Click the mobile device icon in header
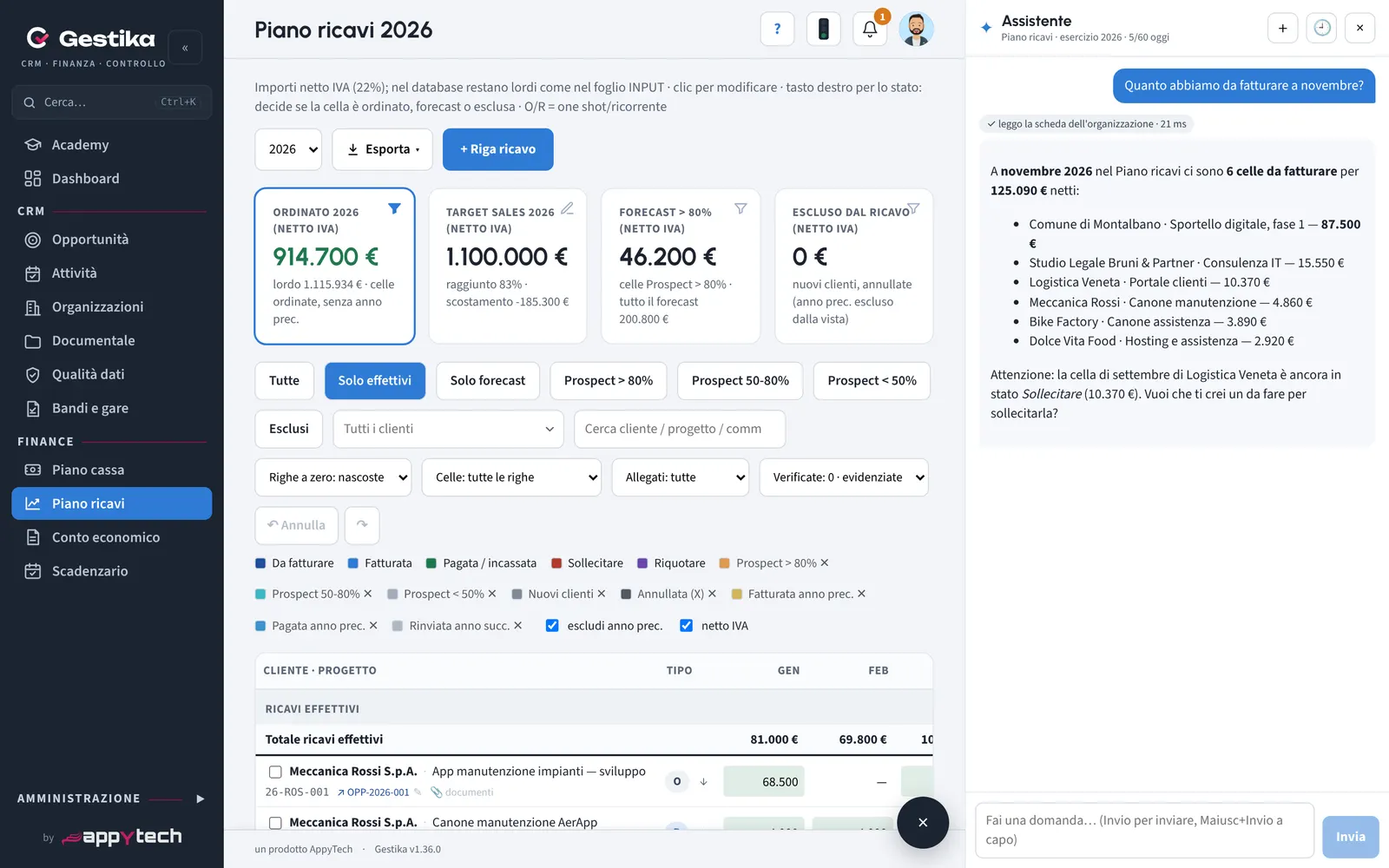This screenshot has width=1389, height=868. [823, 29]
